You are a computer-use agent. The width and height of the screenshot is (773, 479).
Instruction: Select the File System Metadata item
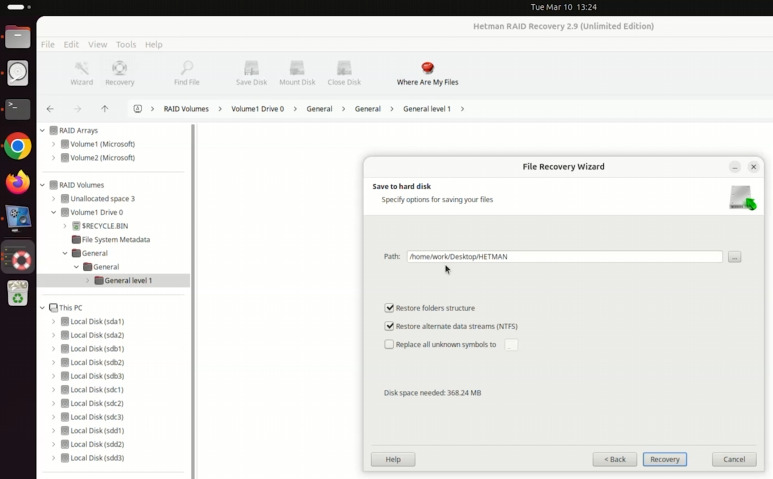point(110,240)
